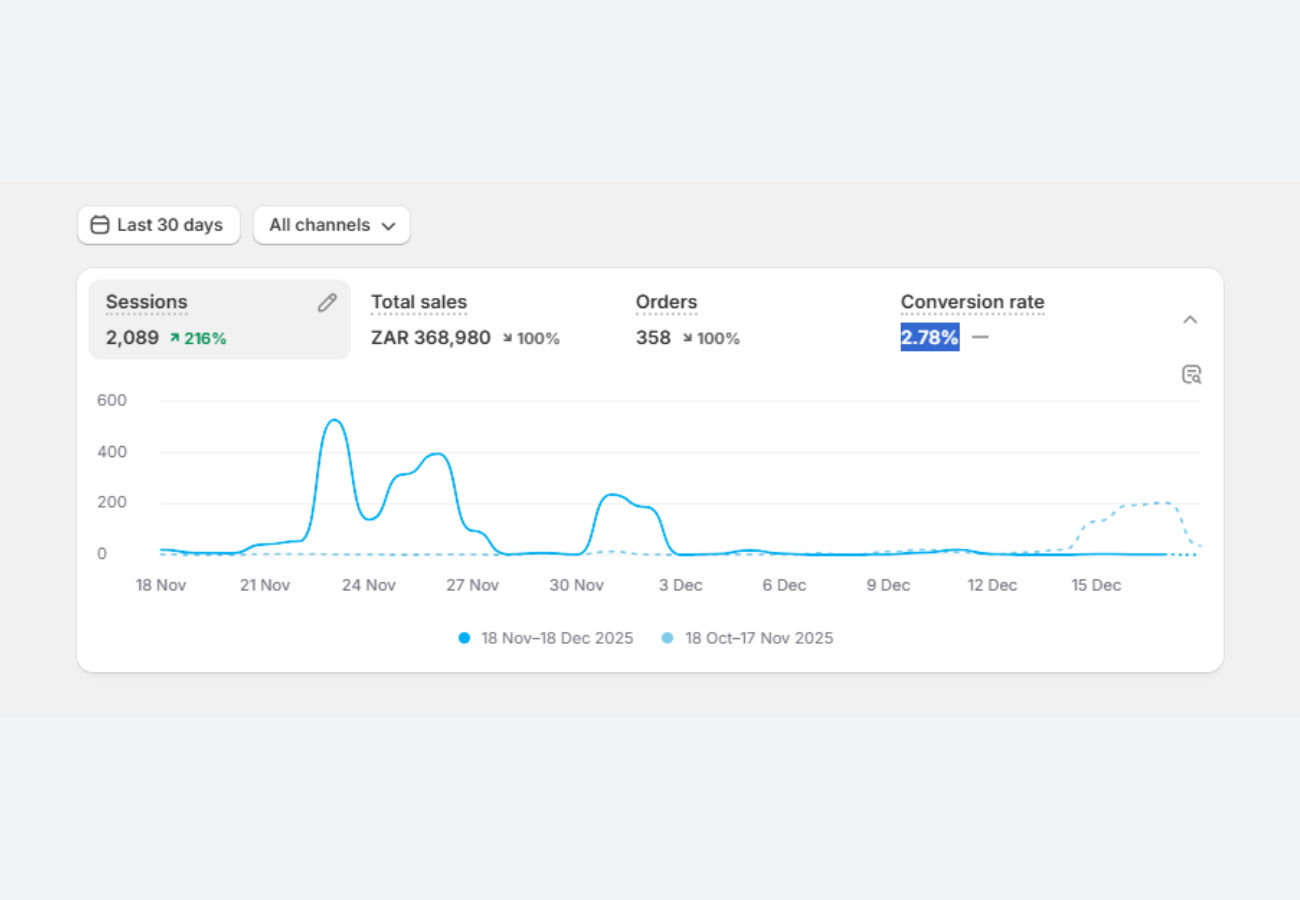Click the Sessions metric heading
Image resolution: width=1300 pixels, height=900 pixels.
click(x=147, y=302)
